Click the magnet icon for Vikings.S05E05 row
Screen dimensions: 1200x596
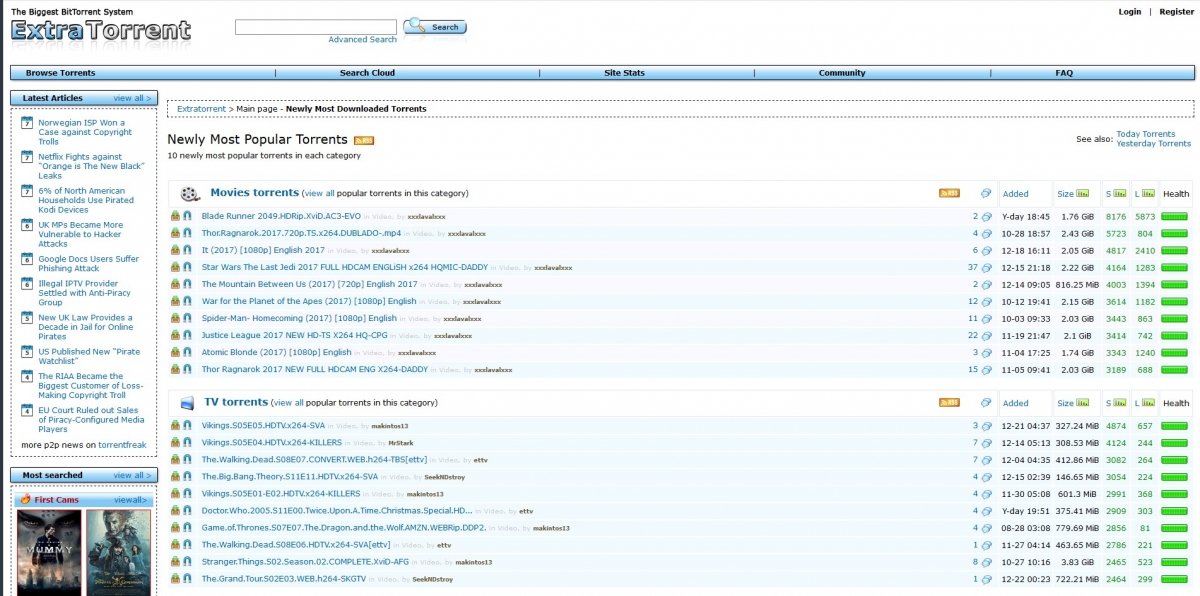(187, 425)
